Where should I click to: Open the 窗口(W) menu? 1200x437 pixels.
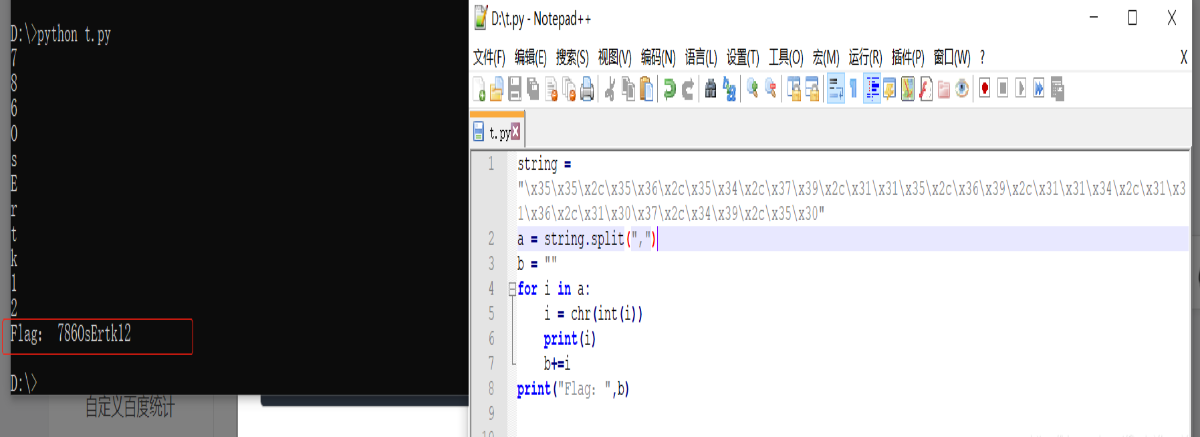[x=952, y=57]
